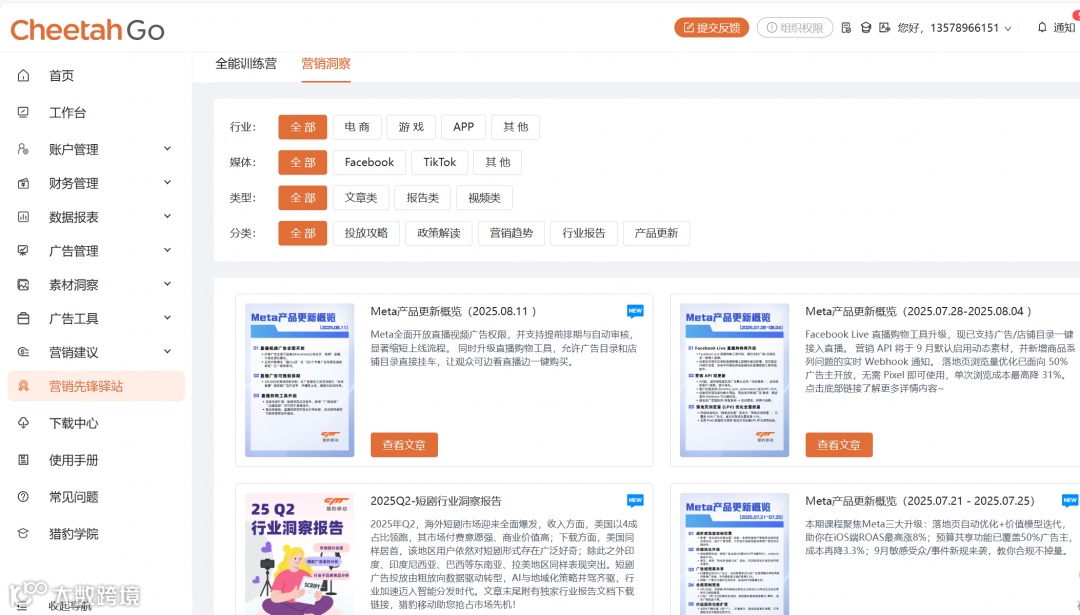1080x615 pixels.
Task: Switch to 营销洞察 tab
Action: pyautogui.click(x=326, y=63)
